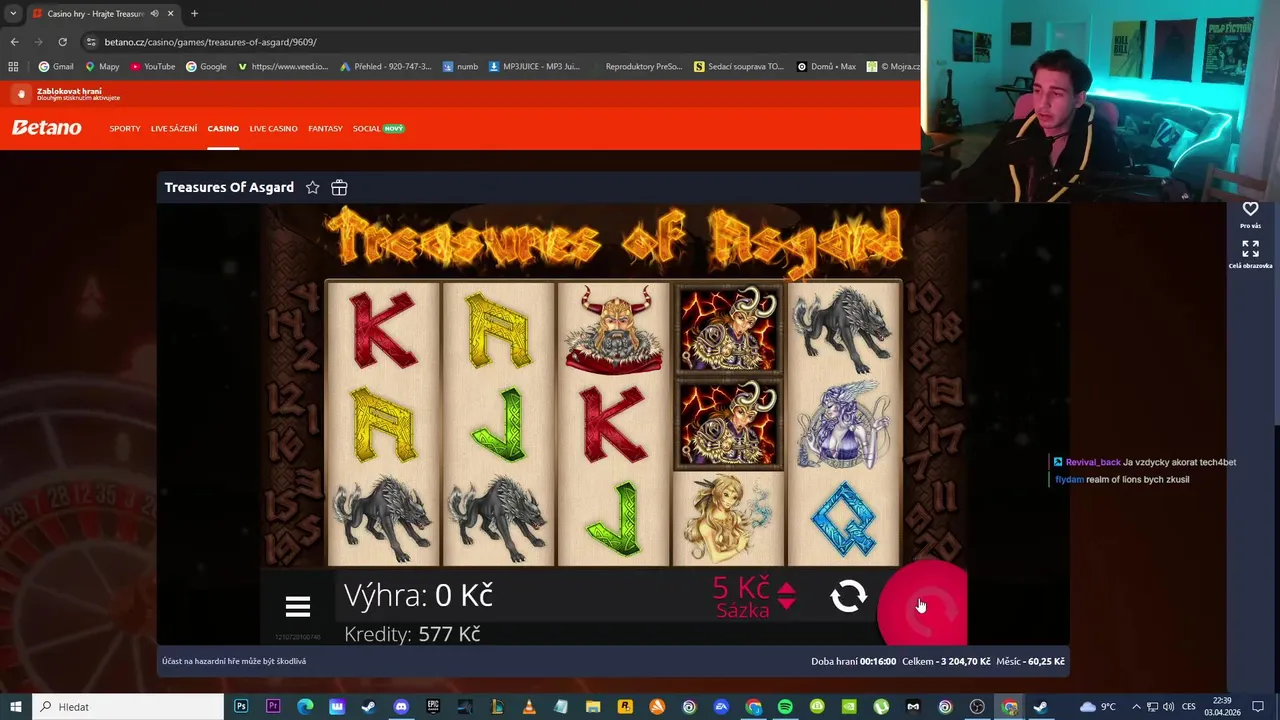The height and width of the screenshot is (720, 1280).
Task: Click the betano.cz address bar
Action: coord(500,42)
